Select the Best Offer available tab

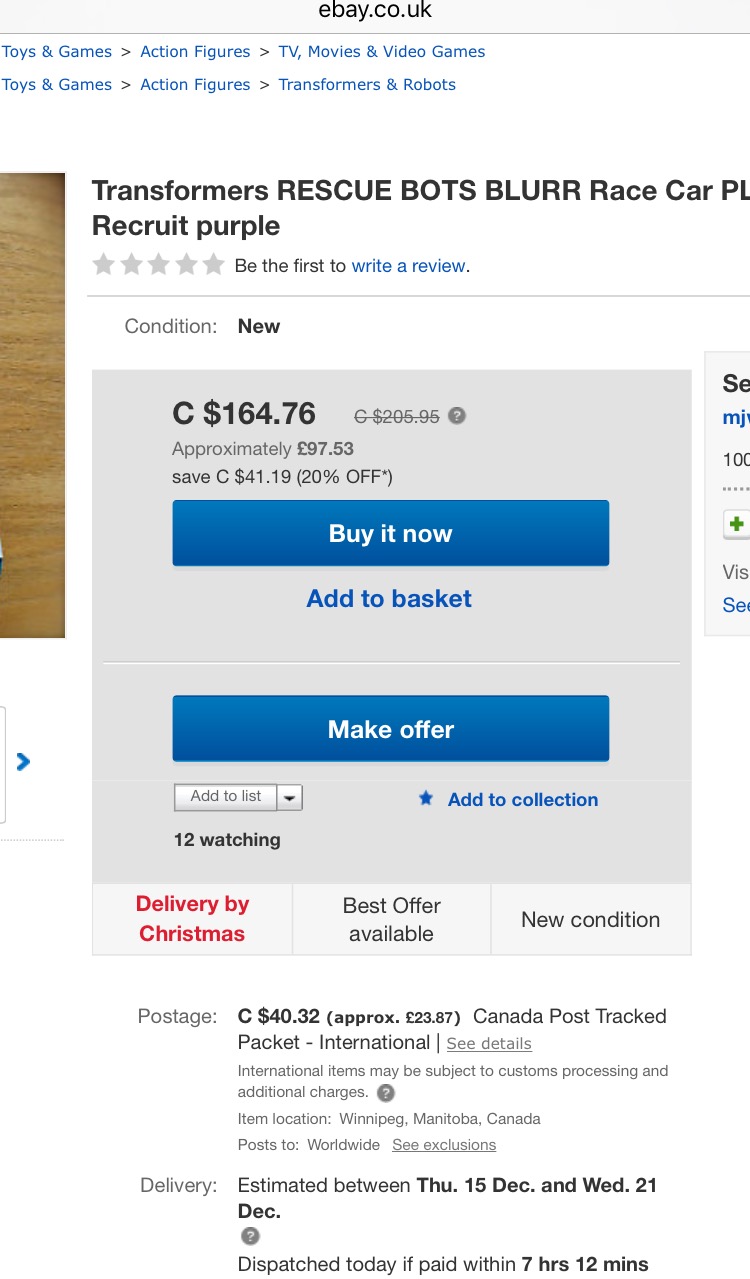[391, 919]
